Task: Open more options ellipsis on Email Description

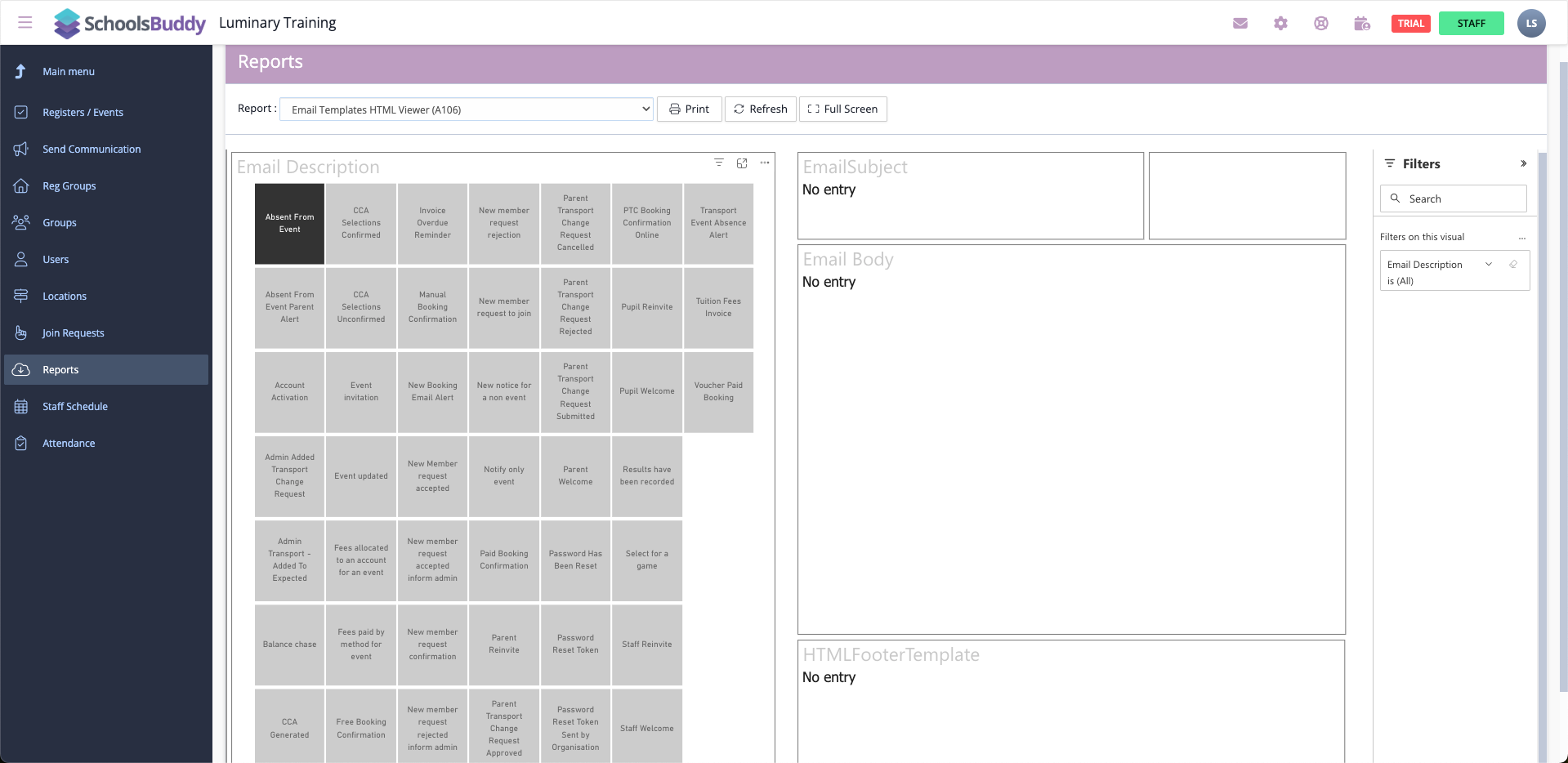Action: point(765,163)
